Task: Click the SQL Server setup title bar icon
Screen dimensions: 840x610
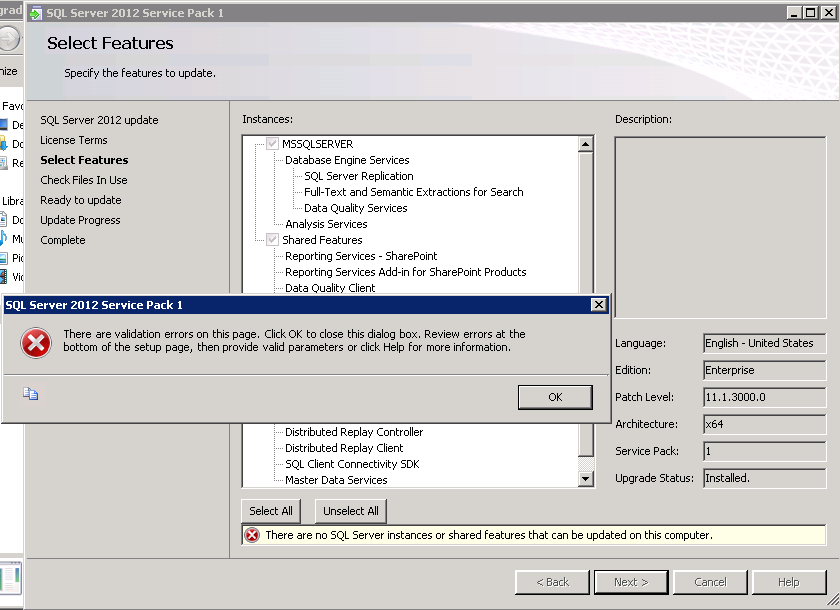Action: click(x=35, y=13)
